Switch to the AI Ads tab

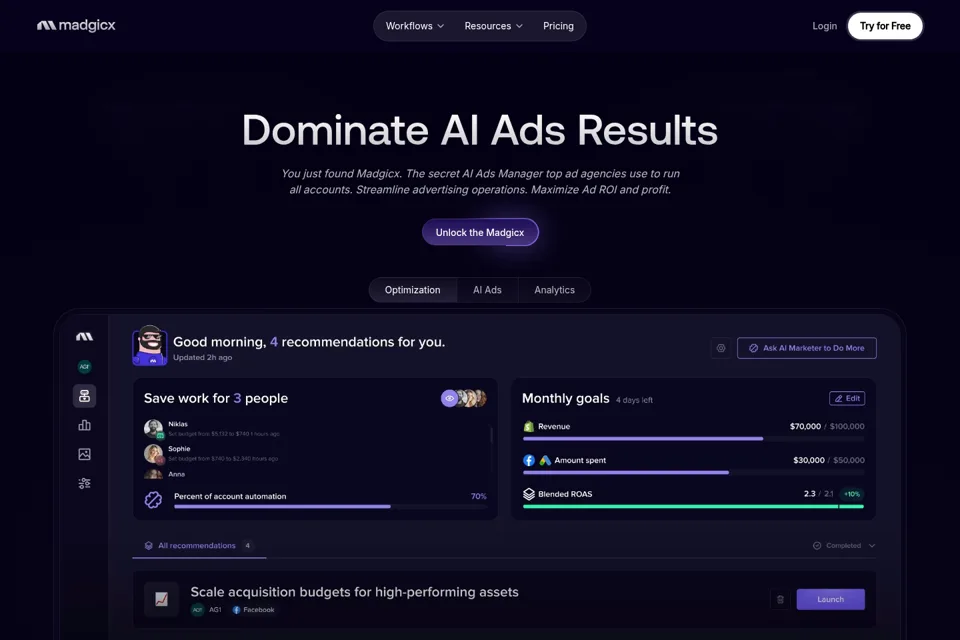487,290
